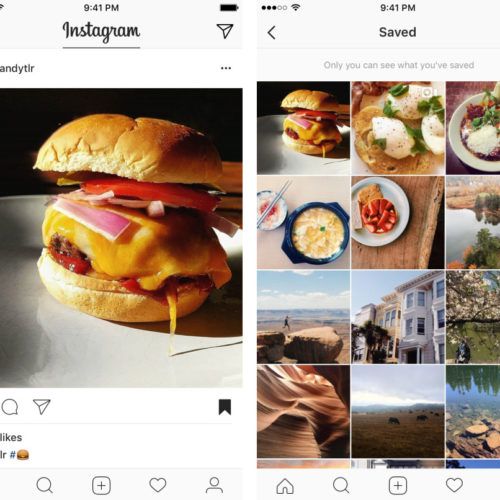Viewport: 500px width, 500px height.
Task: Share post via paper plane icon below photo
Action: pos(42,407)
